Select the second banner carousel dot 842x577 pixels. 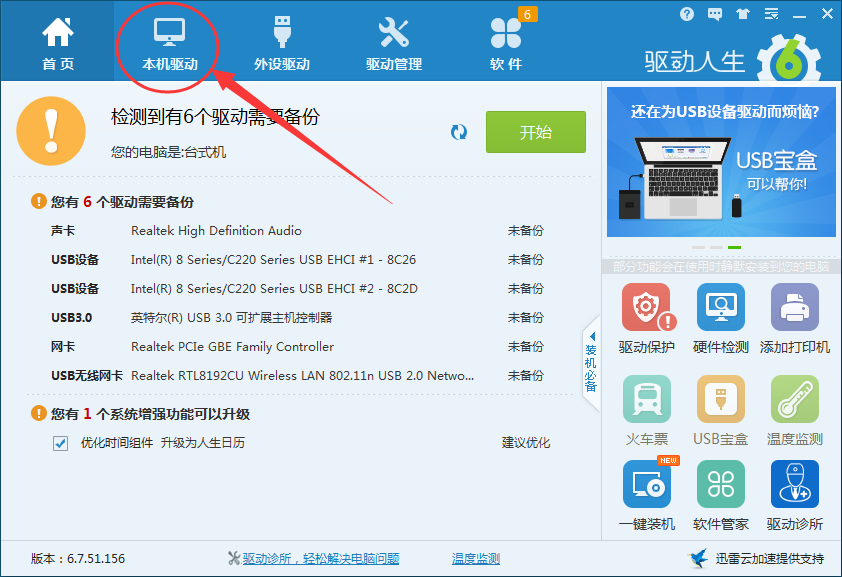(x=718, y=248)
